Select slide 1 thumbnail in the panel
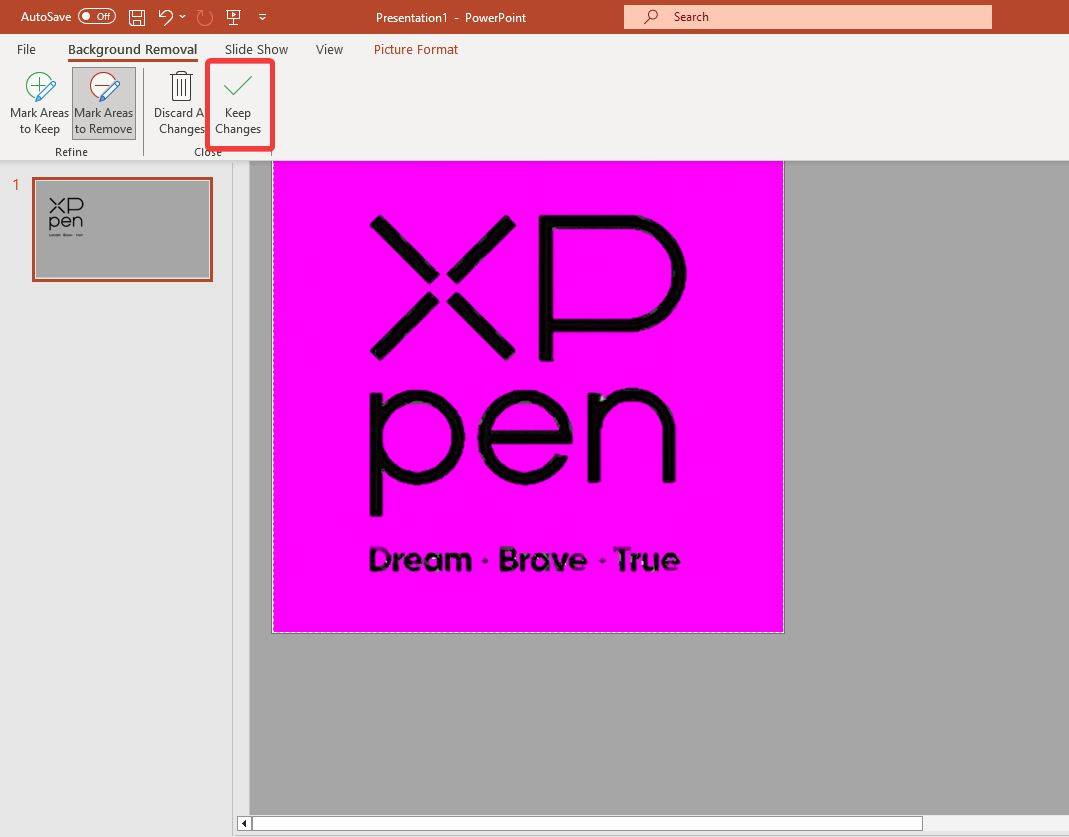The width and height of the screenshot is (1069, 837). click(122, 229)
